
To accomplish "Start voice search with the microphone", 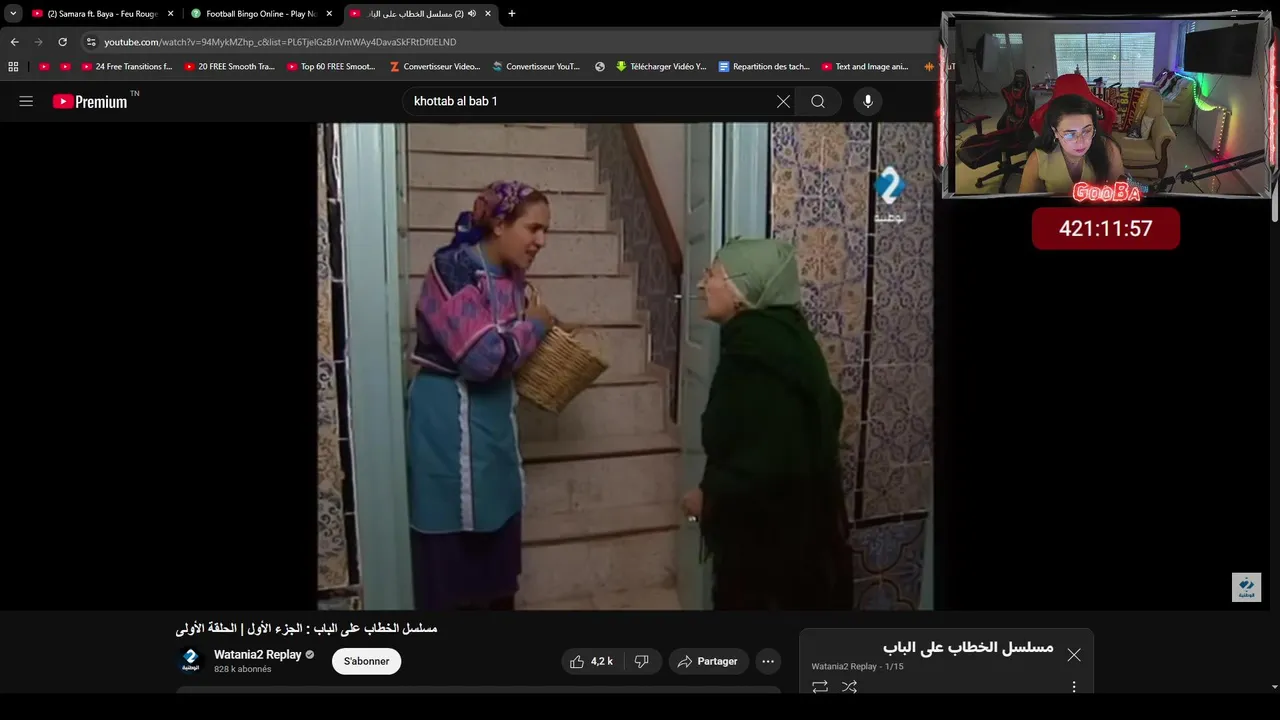I will [867, 101].
